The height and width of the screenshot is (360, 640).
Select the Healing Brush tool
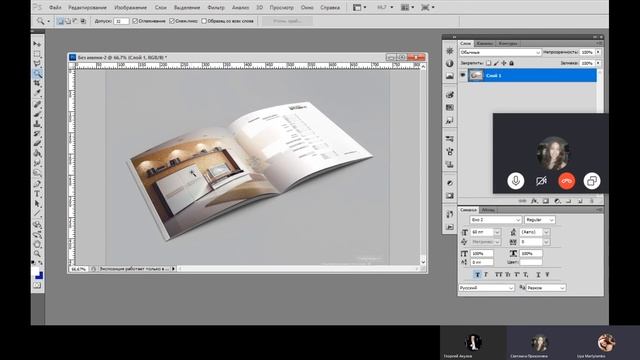[37, 104]
